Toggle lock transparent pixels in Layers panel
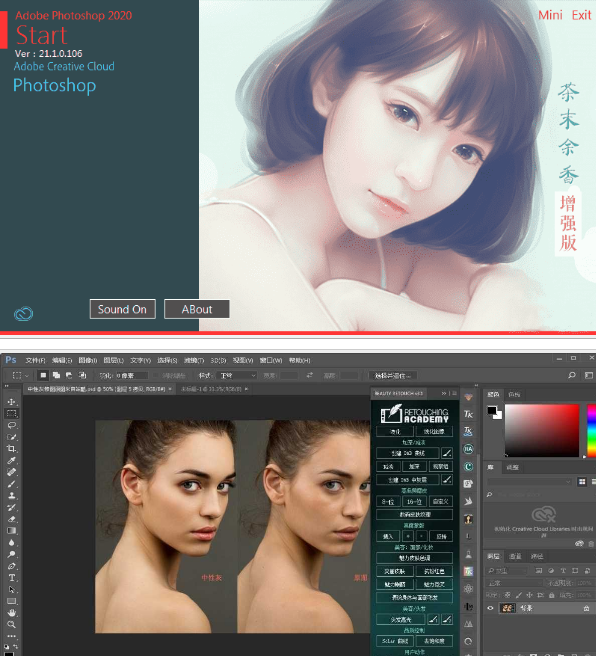 click(x=507, y=594)
